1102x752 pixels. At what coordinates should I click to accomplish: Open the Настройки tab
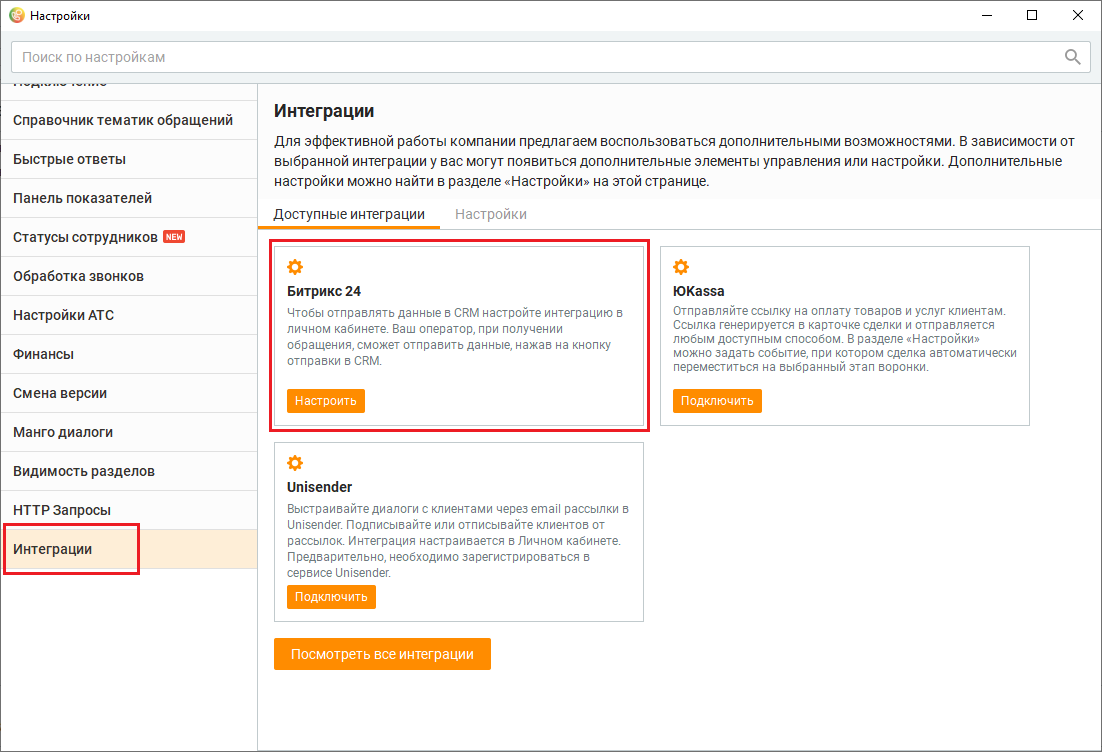(491, 214)
